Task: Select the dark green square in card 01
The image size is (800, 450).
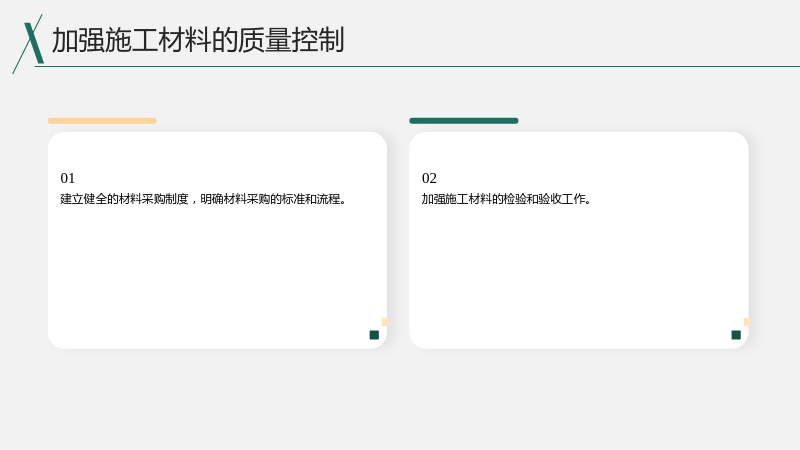Action: (x=374, y=335)
